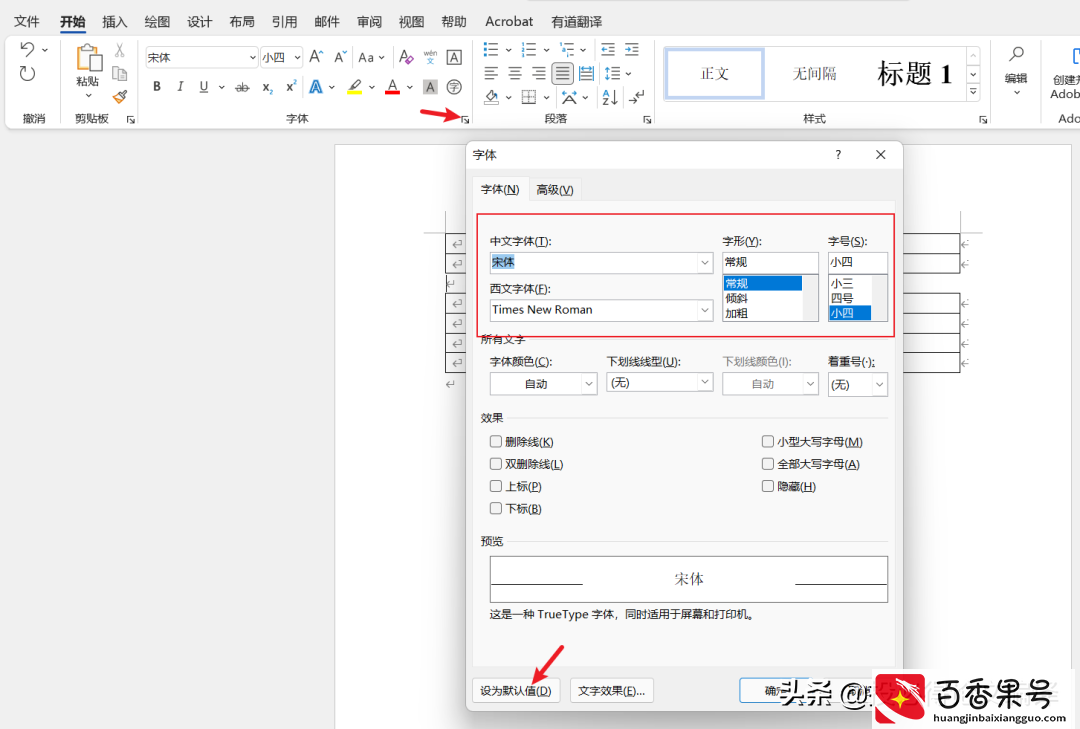Decrease the font size with the shrink font icon
The height and width of the screenshot is (729, 1080).
pos(340,57)
